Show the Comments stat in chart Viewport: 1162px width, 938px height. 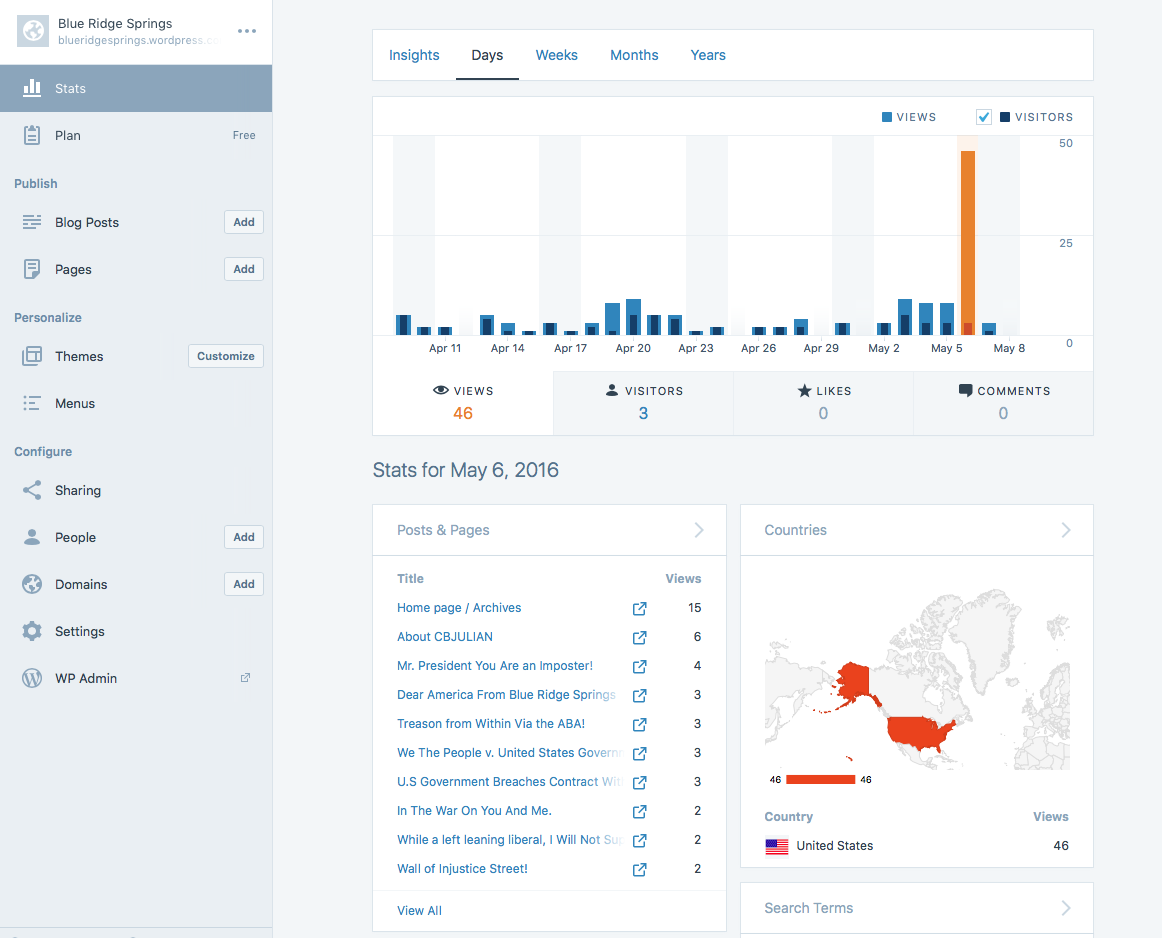point(1003,403)
